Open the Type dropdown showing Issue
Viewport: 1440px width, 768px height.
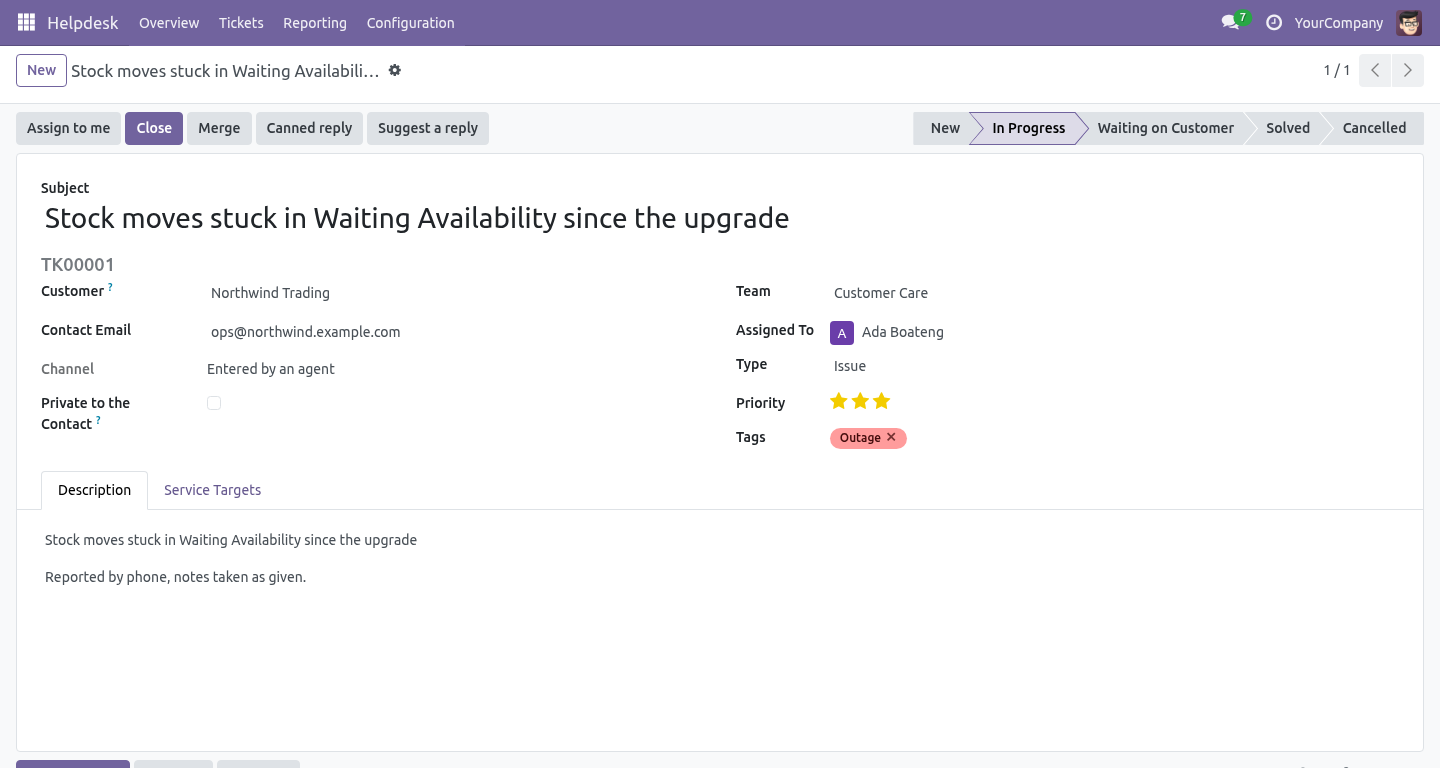[x=1114, y=366]
